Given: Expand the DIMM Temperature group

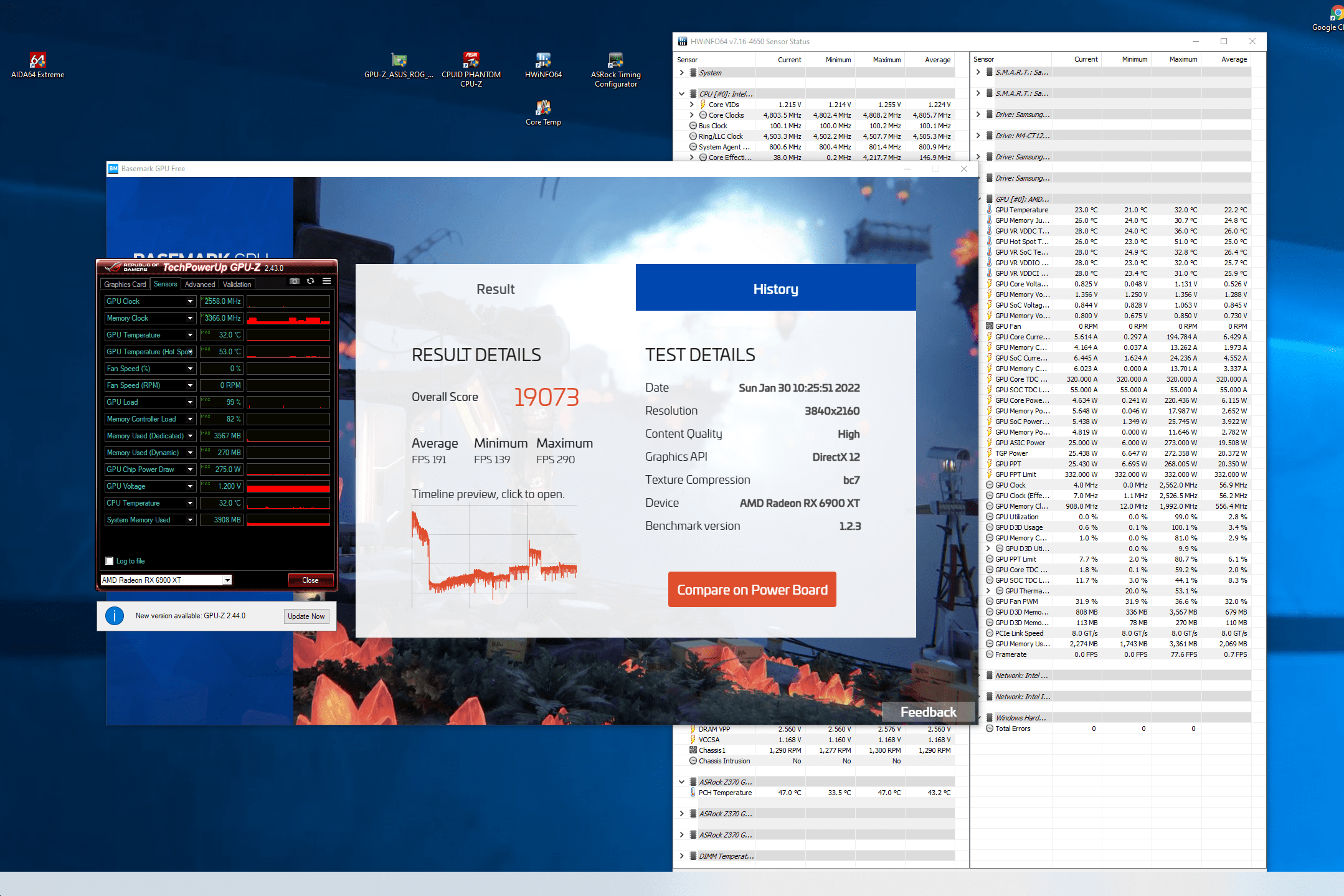Looking at the screenshot, I should pos(682,856).
